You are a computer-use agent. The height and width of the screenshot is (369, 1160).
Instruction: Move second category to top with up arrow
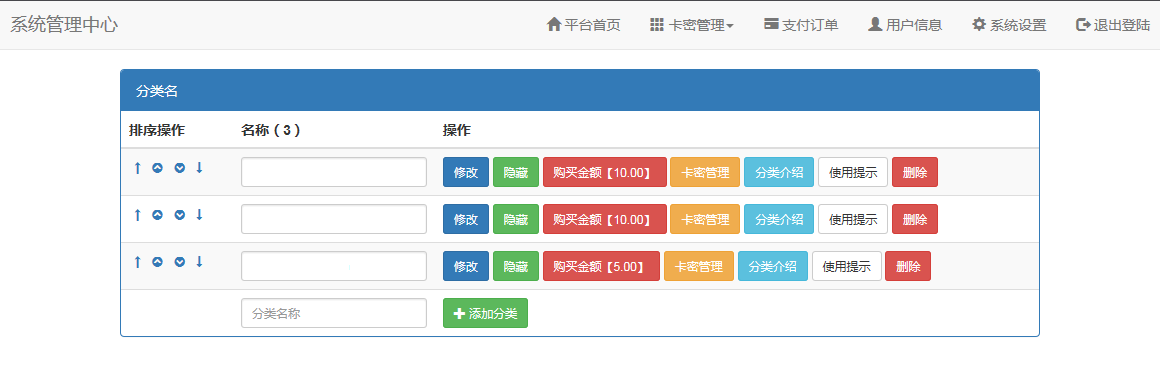pos(137,214)
